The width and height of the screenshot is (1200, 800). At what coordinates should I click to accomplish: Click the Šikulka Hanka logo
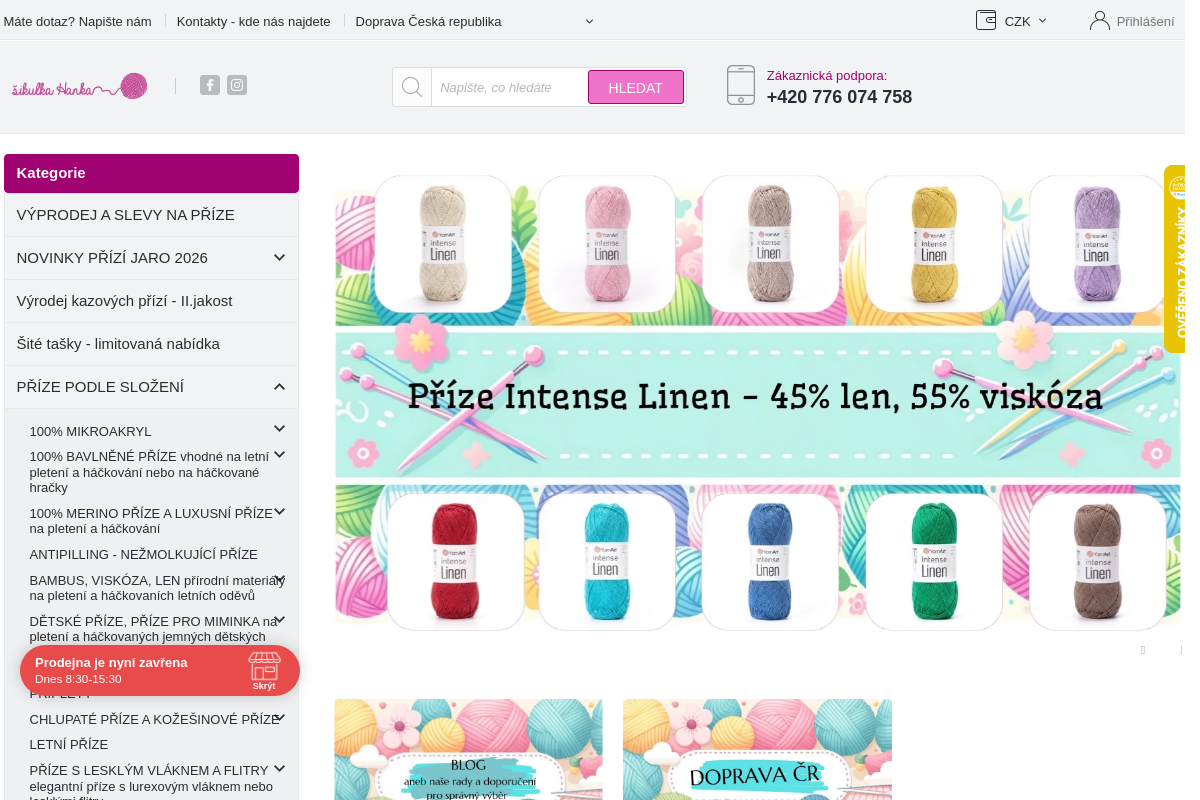80,86
